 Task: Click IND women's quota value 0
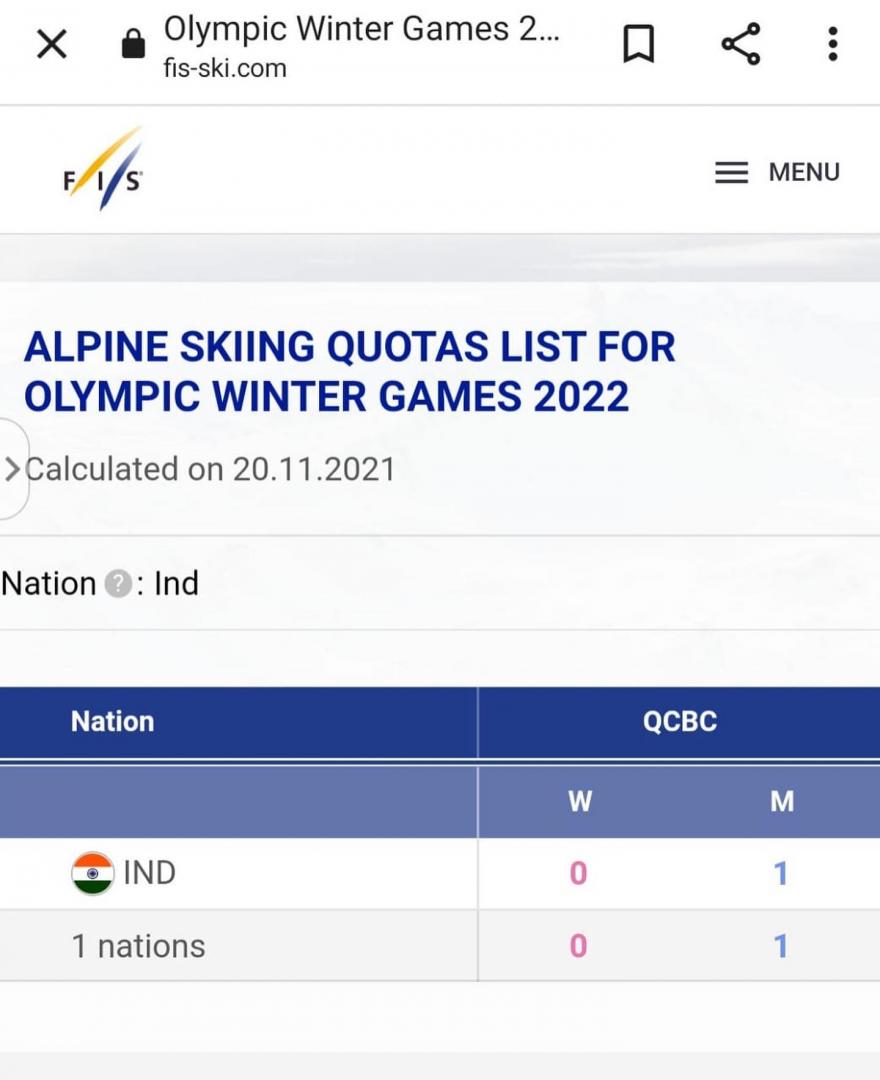coord(578,873)
